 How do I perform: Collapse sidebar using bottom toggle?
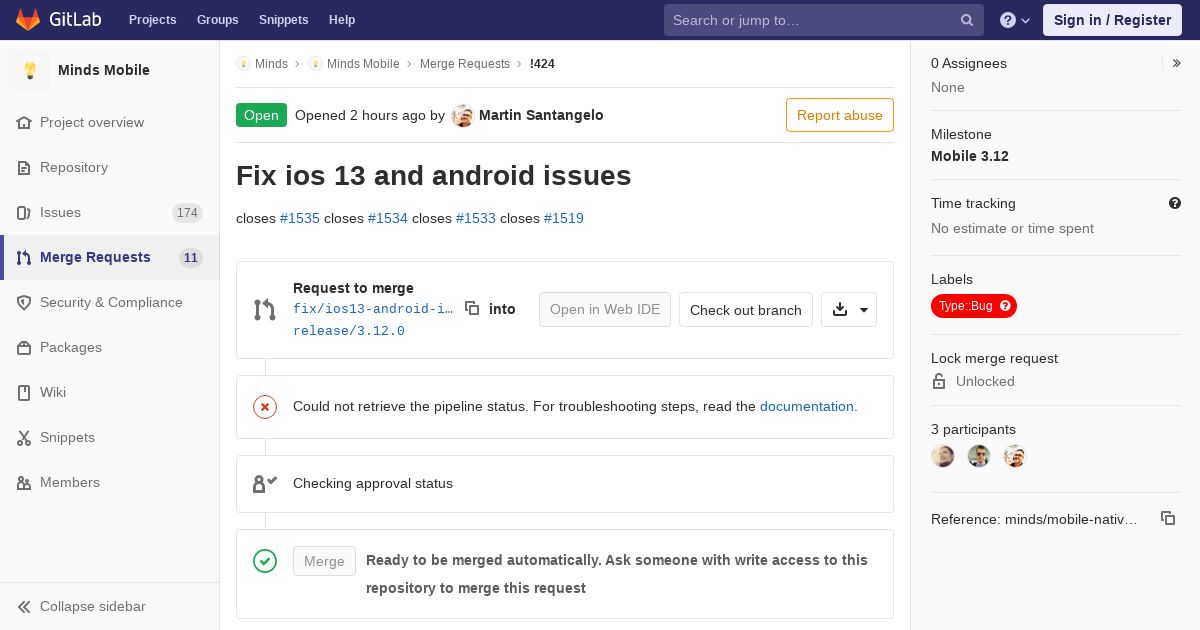pos(109,606)
